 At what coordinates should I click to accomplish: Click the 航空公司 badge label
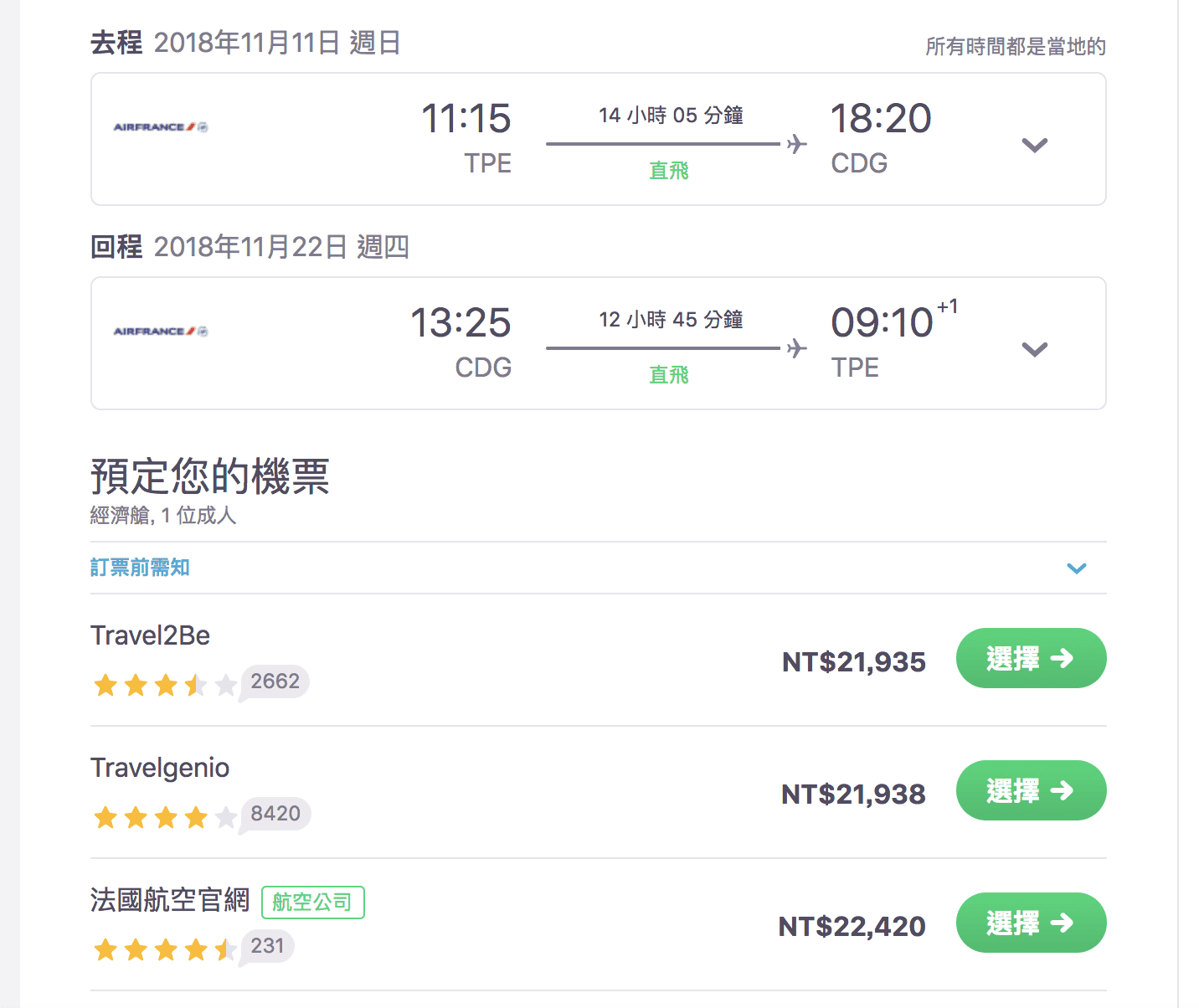click(313, 903)
